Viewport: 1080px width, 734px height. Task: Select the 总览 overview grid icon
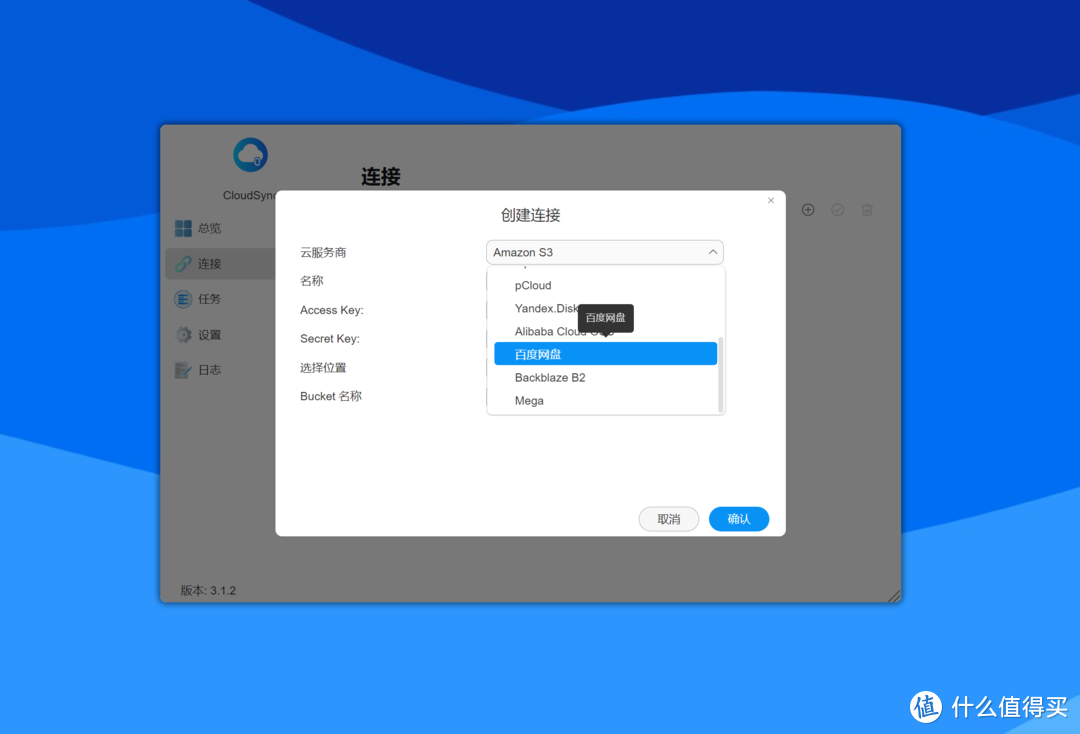(185, 227)
